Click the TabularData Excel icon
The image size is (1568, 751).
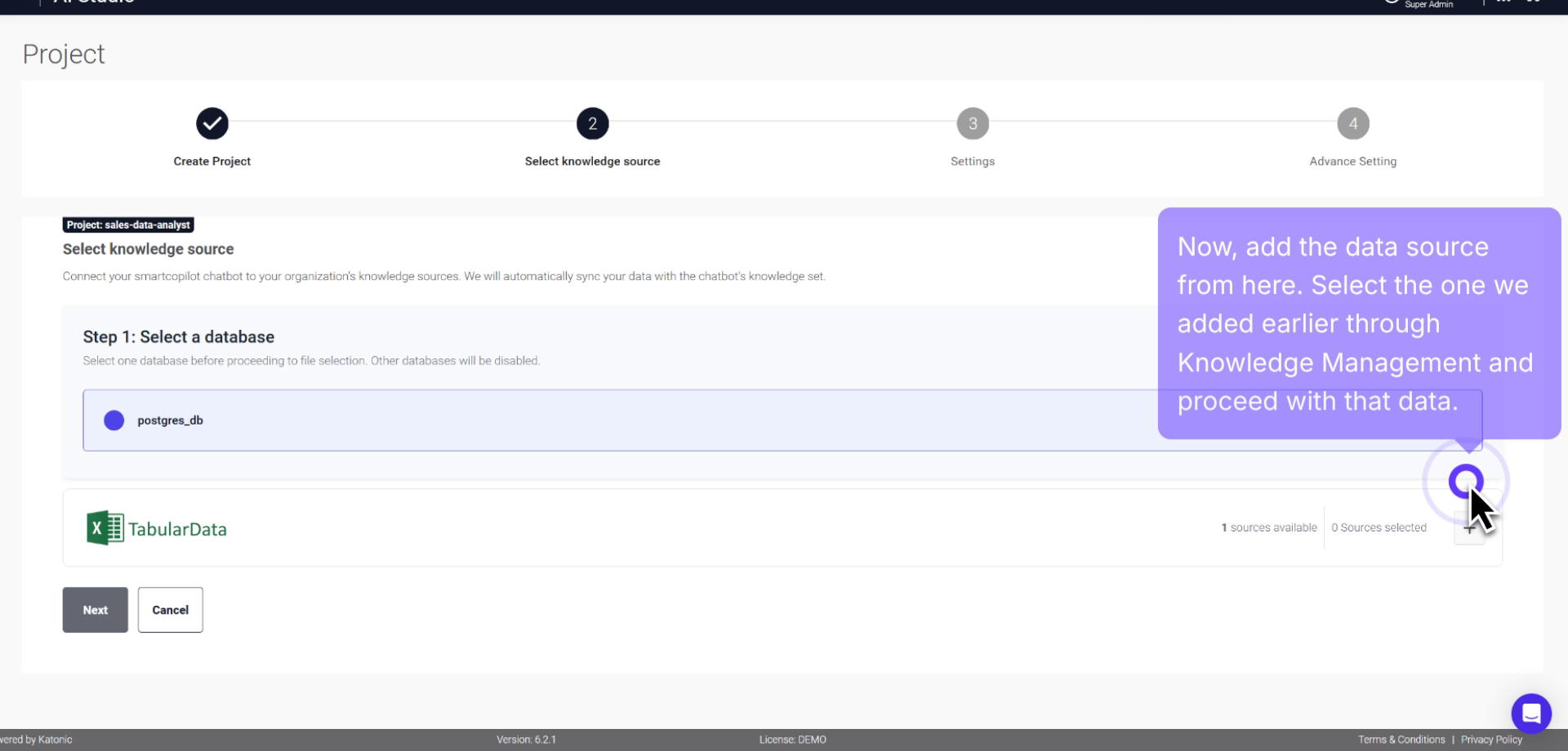103,527
